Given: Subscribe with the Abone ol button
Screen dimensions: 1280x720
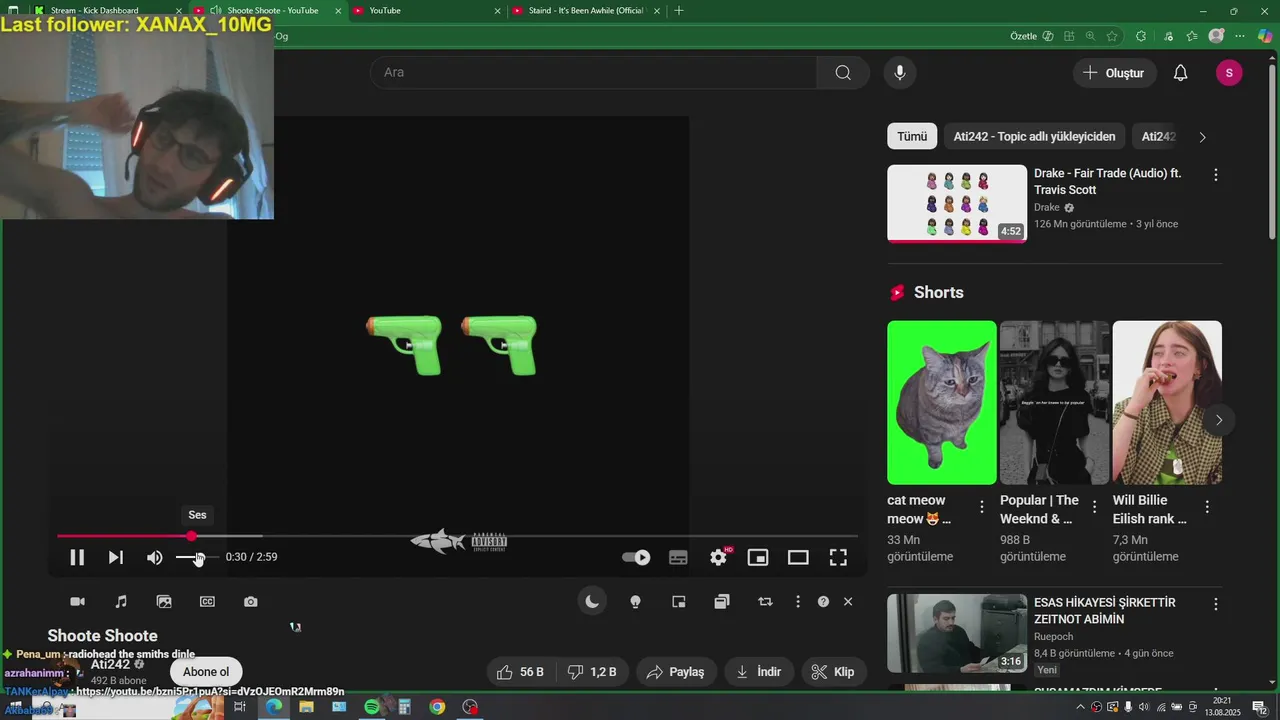Looking at the screenshot, I should pyautogui.click(x=206, y=672).
